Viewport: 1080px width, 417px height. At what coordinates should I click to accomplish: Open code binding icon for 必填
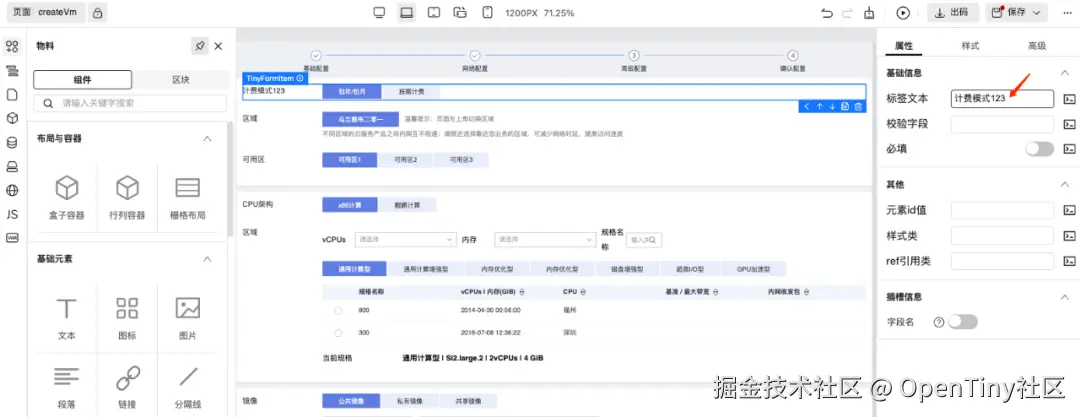(1069, 149)
